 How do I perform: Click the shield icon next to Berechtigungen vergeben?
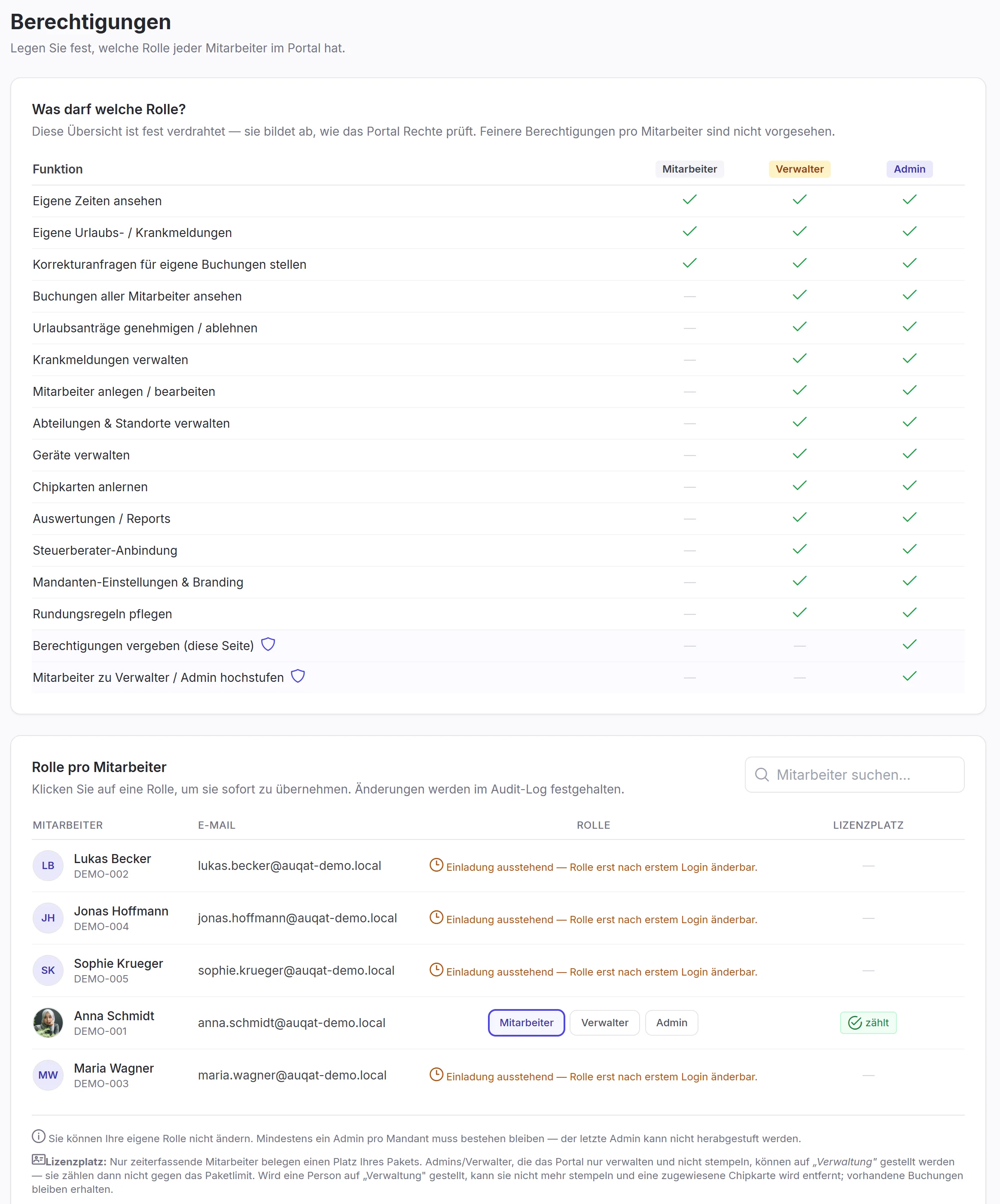point(268,645)
